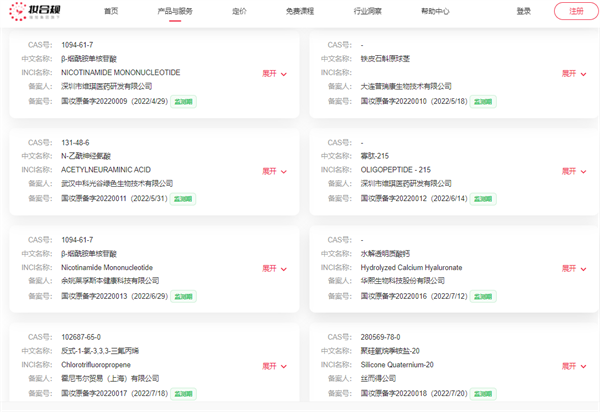Click 监测期 badge for 国妆原备字20220012
The image size is (600, 412).
tap(483, 199)
